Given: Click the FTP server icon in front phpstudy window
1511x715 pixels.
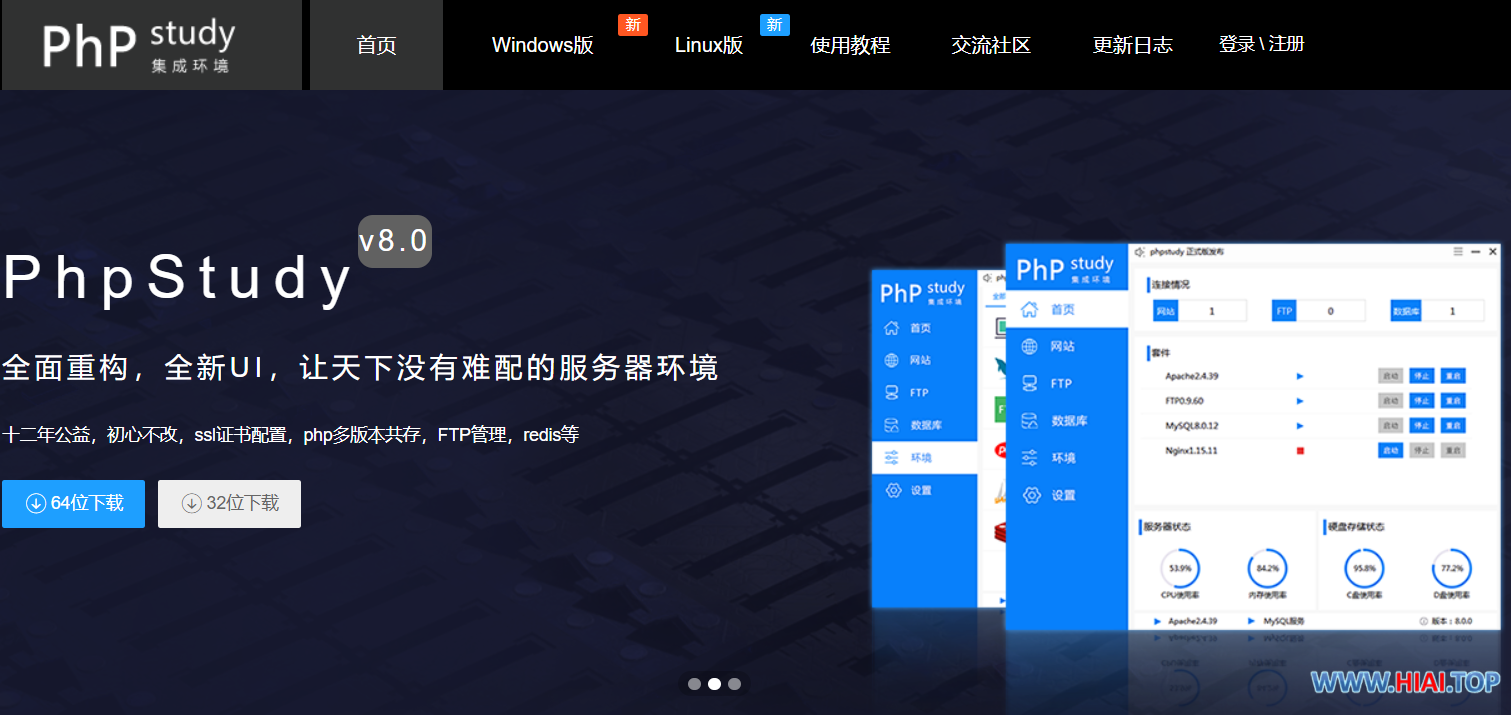Looking at the screenshot, I should 1029,383.
